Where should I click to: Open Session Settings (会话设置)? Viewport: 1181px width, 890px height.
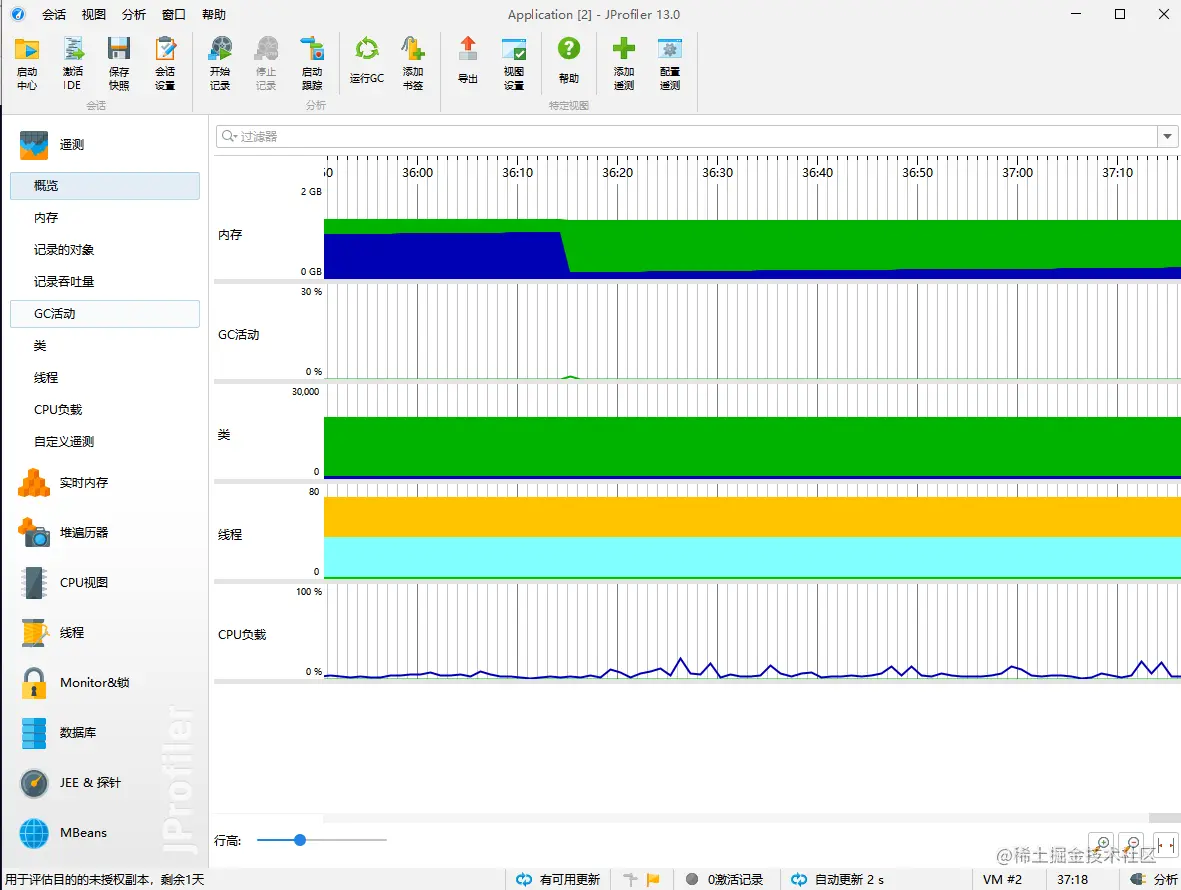[165, 64]
